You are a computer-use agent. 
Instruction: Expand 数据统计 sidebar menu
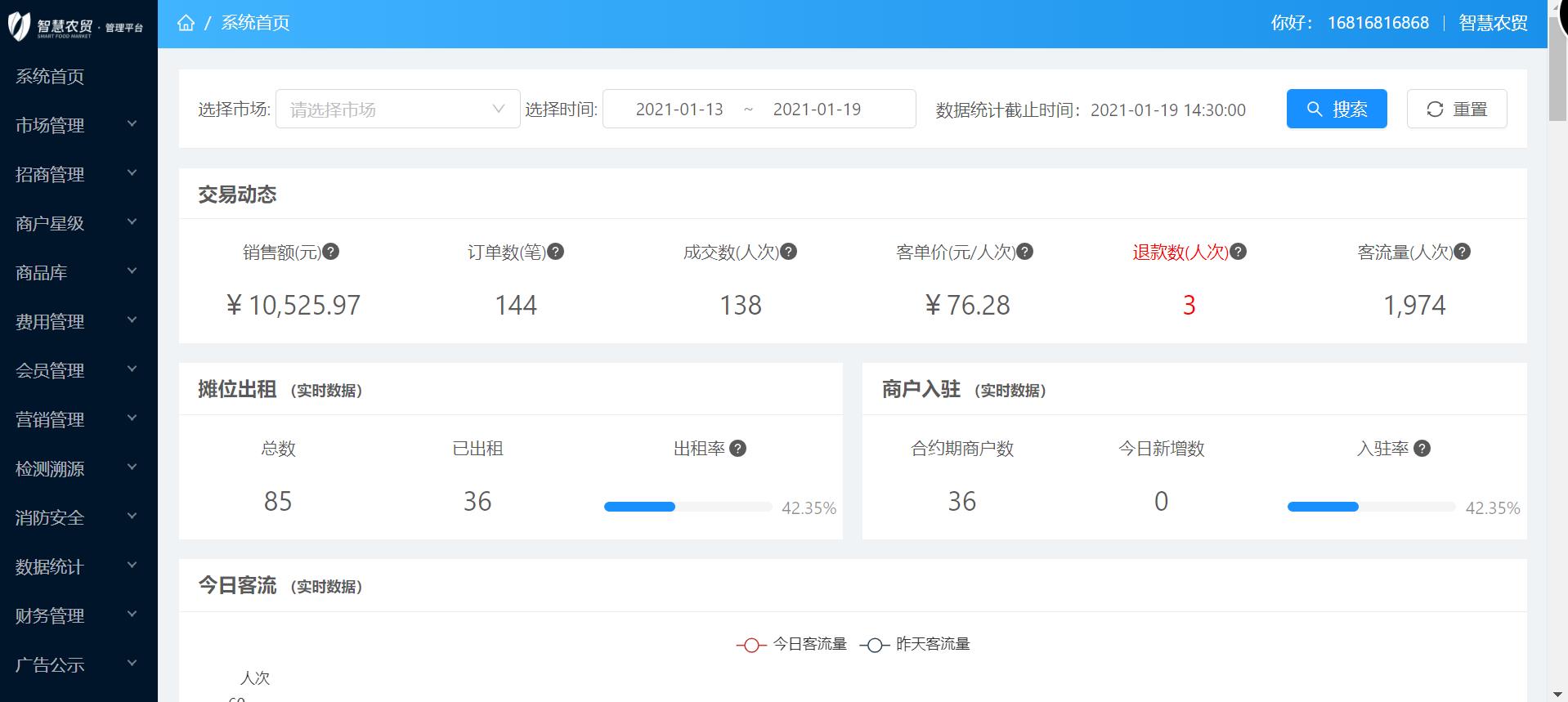click(78, 566)
